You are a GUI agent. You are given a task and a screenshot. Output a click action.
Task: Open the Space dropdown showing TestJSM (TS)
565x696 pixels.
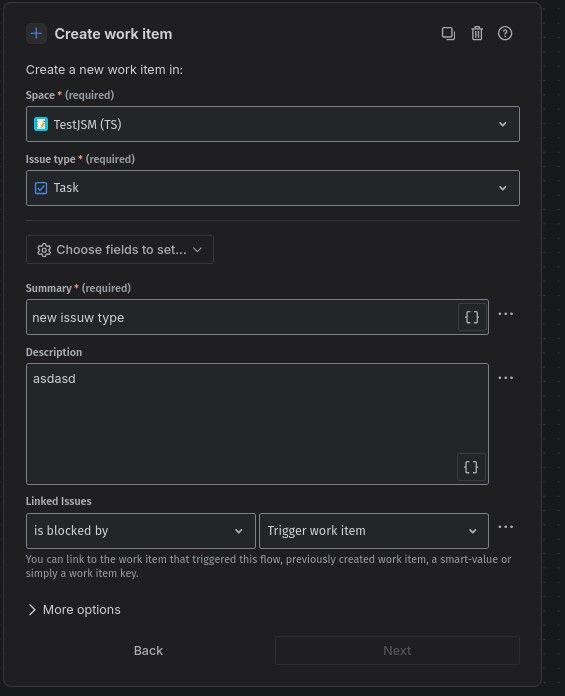tap(273, 124)
